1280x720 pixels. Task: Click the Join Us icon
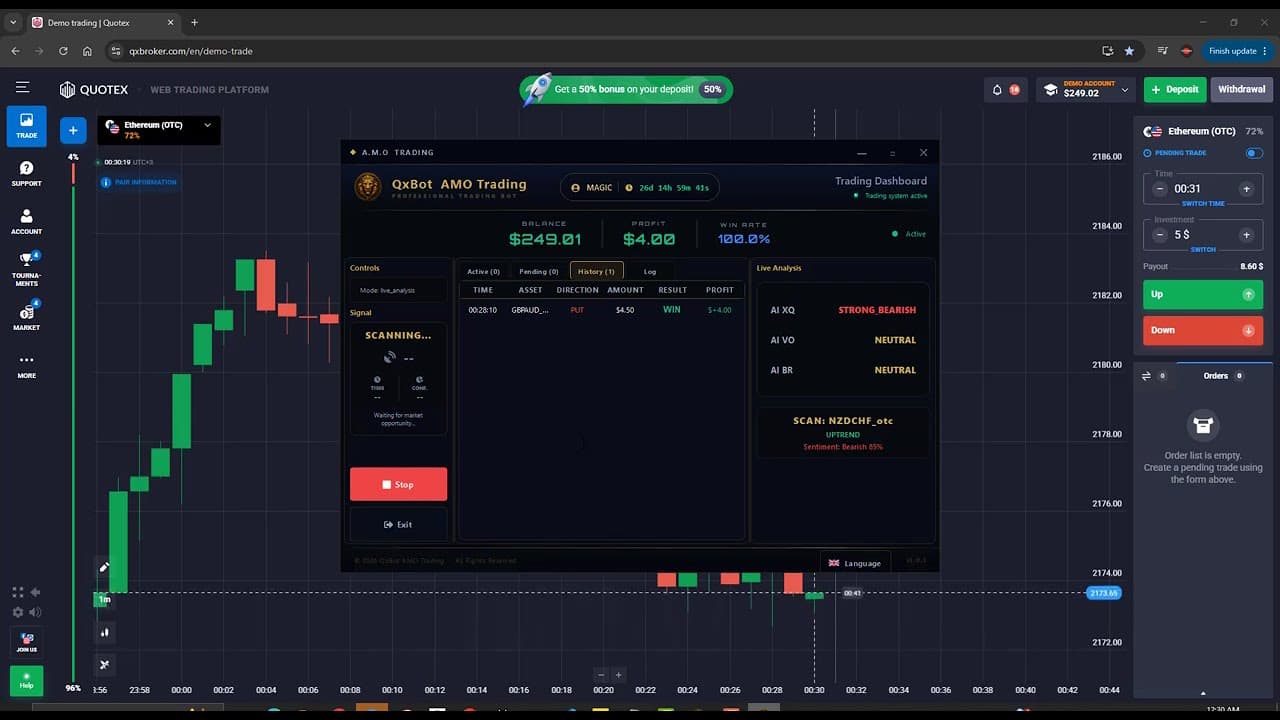(x=26, y=642)
